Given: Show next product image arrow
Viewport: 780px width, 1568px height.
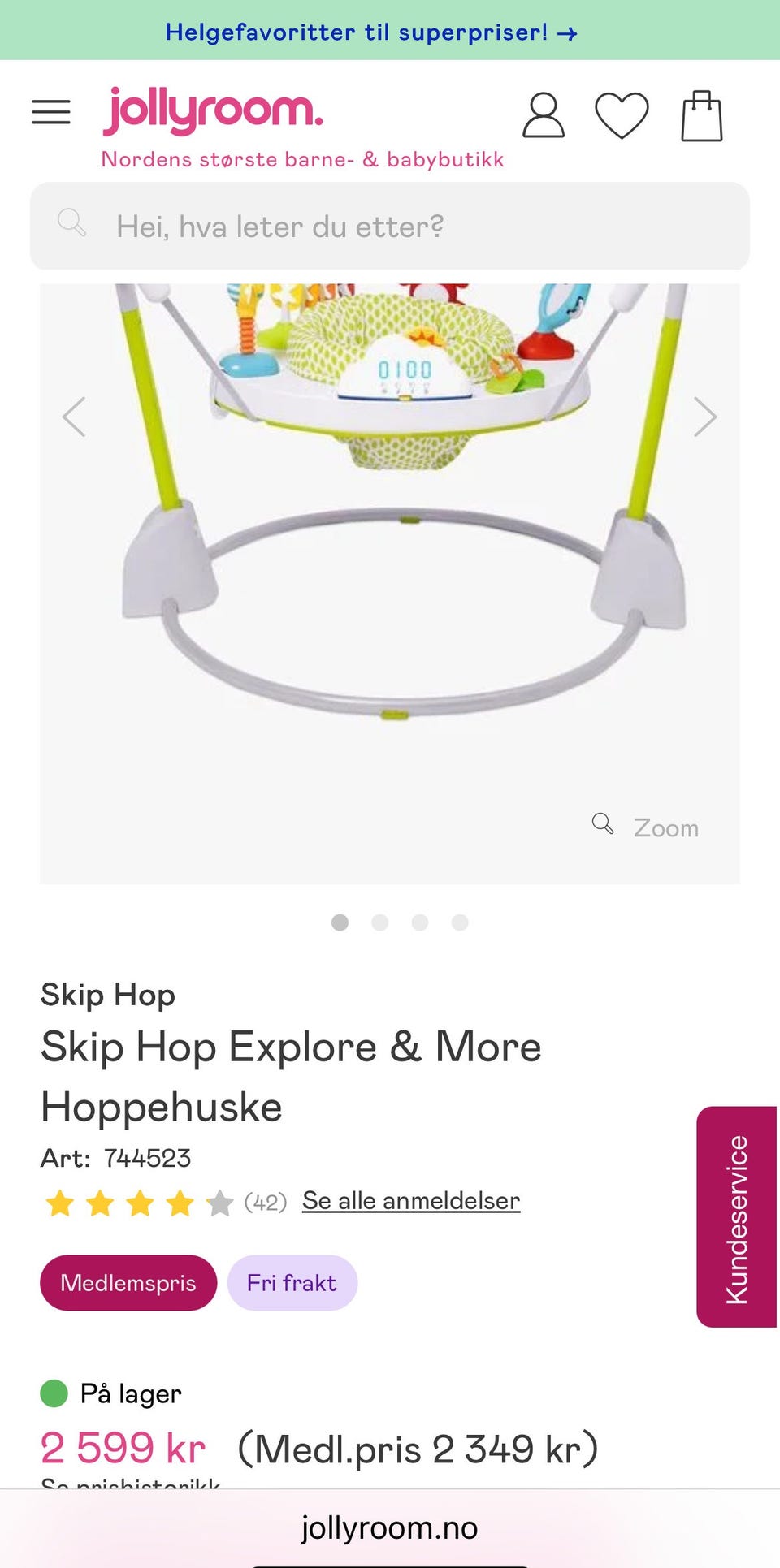Looking at the screenshot, I should pyautogui.click(x=705, y=417).
